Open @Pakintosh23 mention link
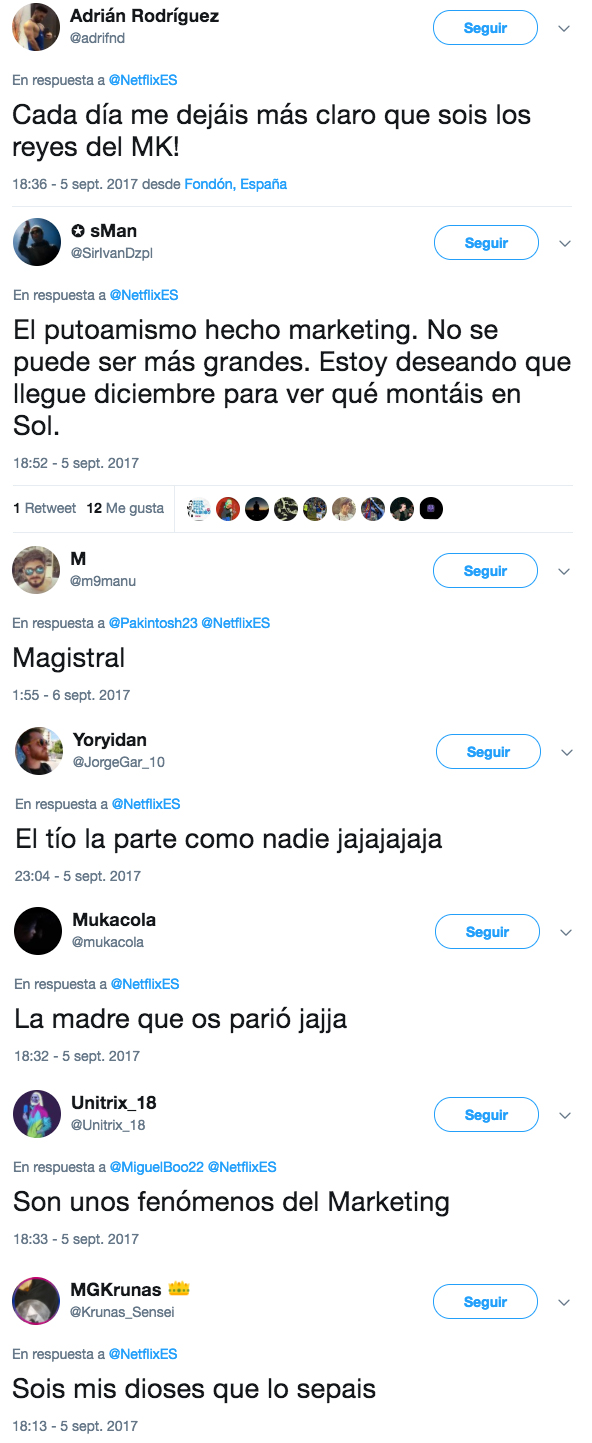 (153, 623)
